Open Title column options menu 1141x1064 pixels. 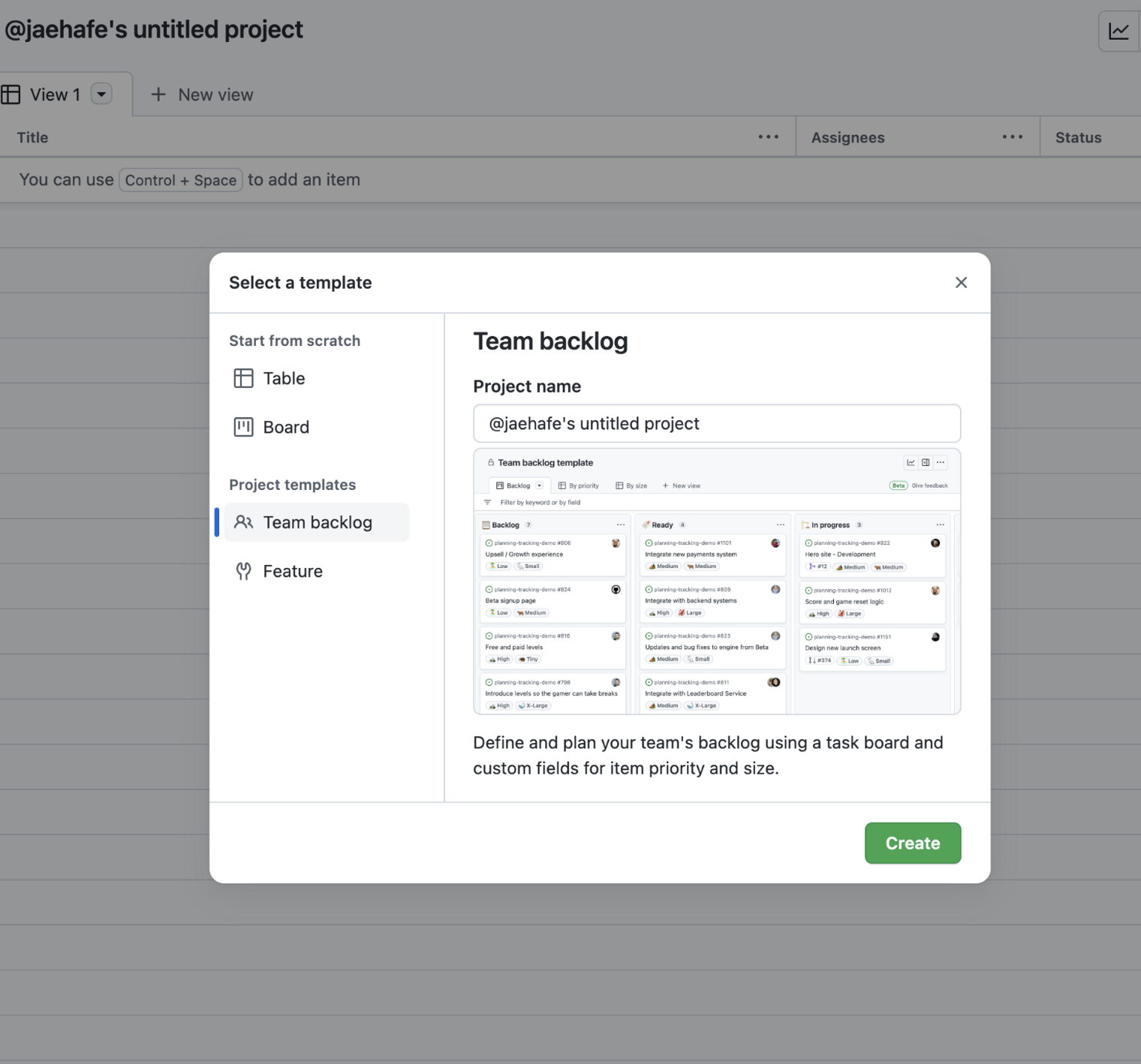tap(768, 137)
